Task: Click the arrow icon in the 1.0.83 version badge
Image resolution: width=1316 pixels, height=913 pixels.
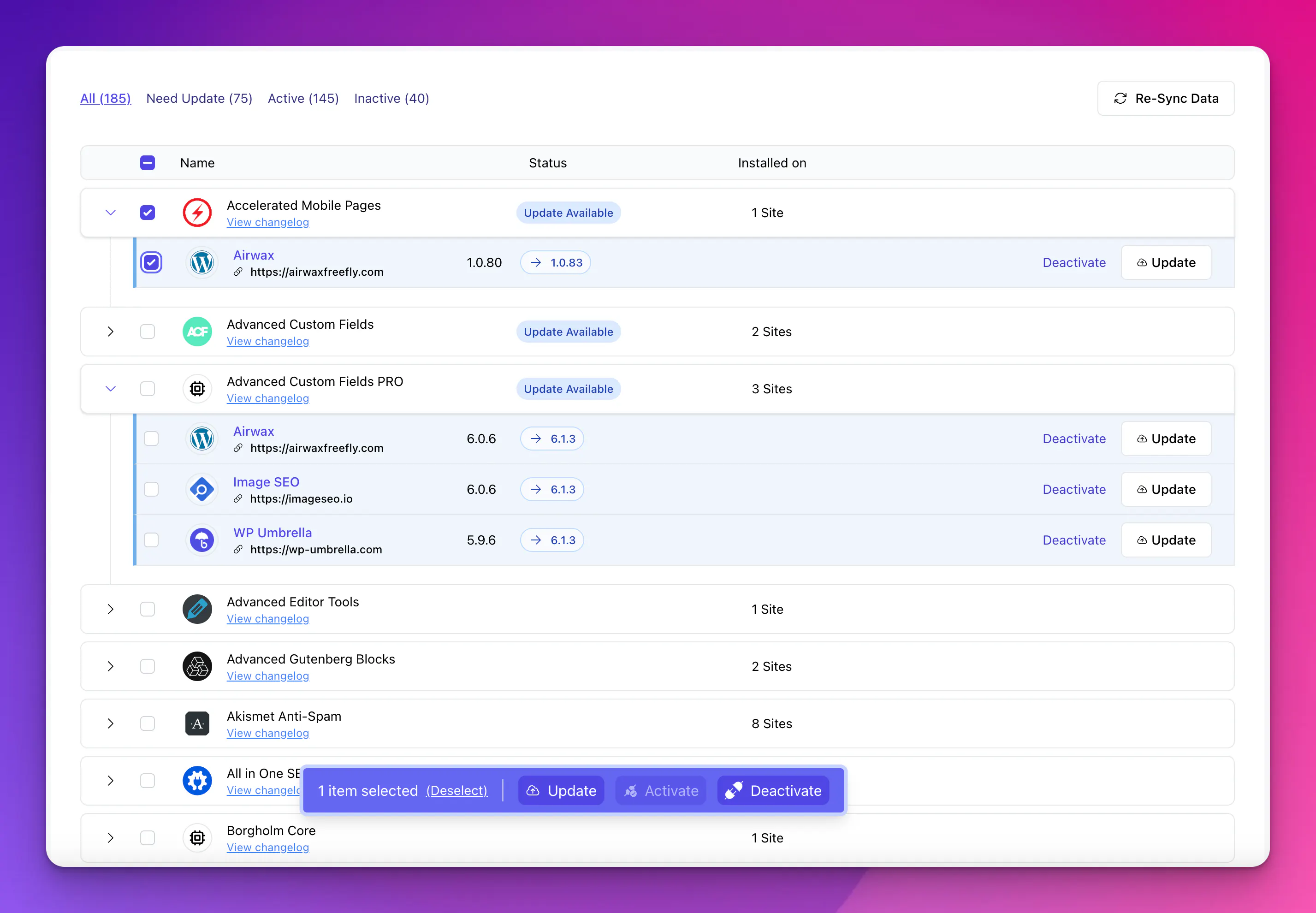Action: [536, 262]
